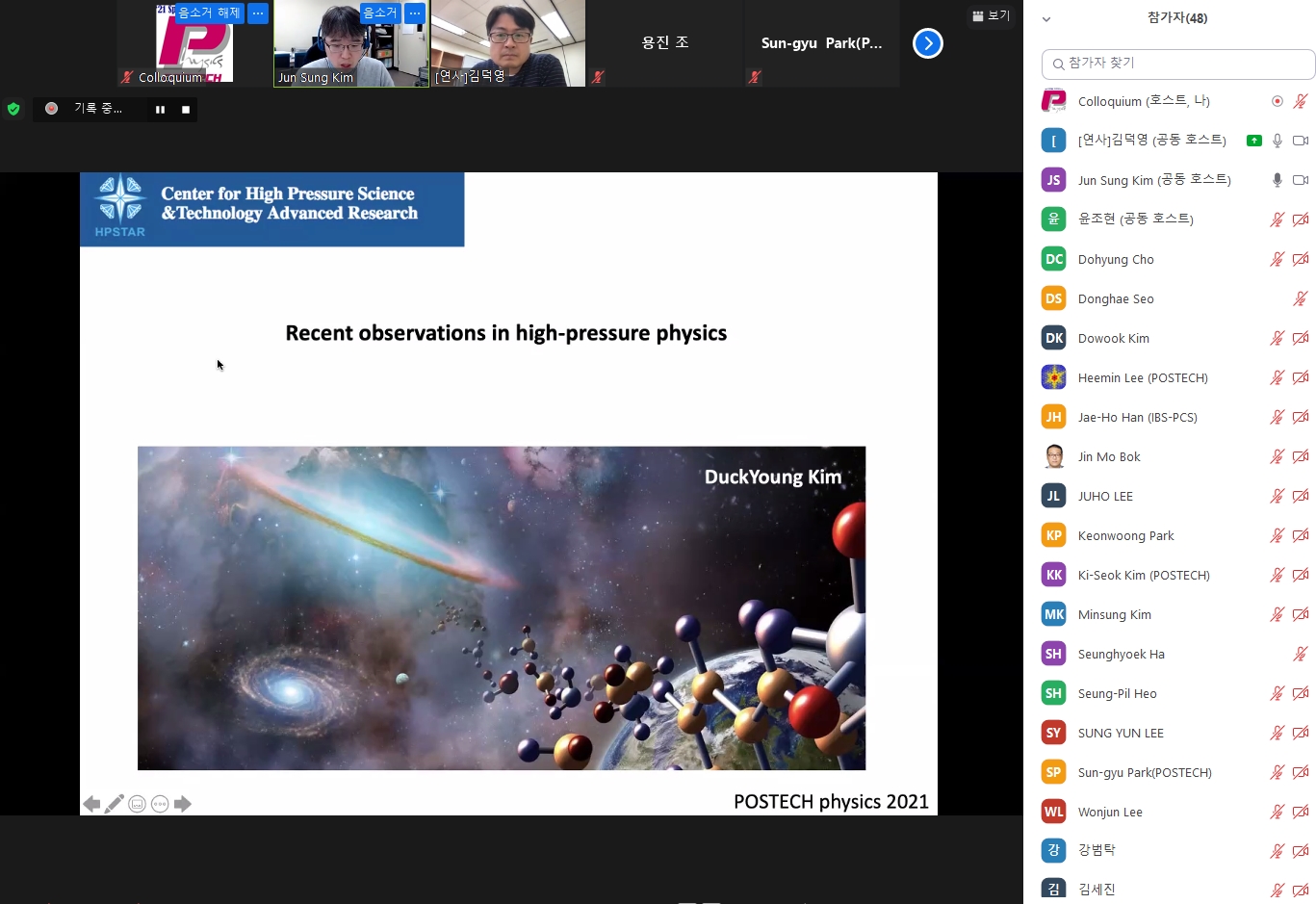Viewport: 1316px width, 904px height.
Task: Click video-off icon for JUHO LEE
Action: click(1301, 496)
